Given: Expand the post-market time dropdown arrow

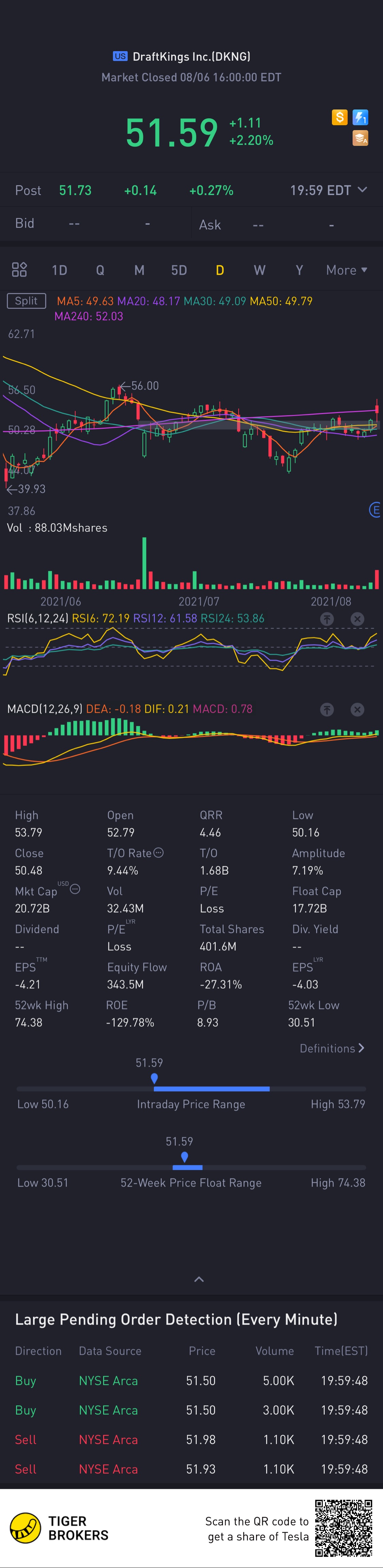Looking at the screenshot, I should 362,190.
